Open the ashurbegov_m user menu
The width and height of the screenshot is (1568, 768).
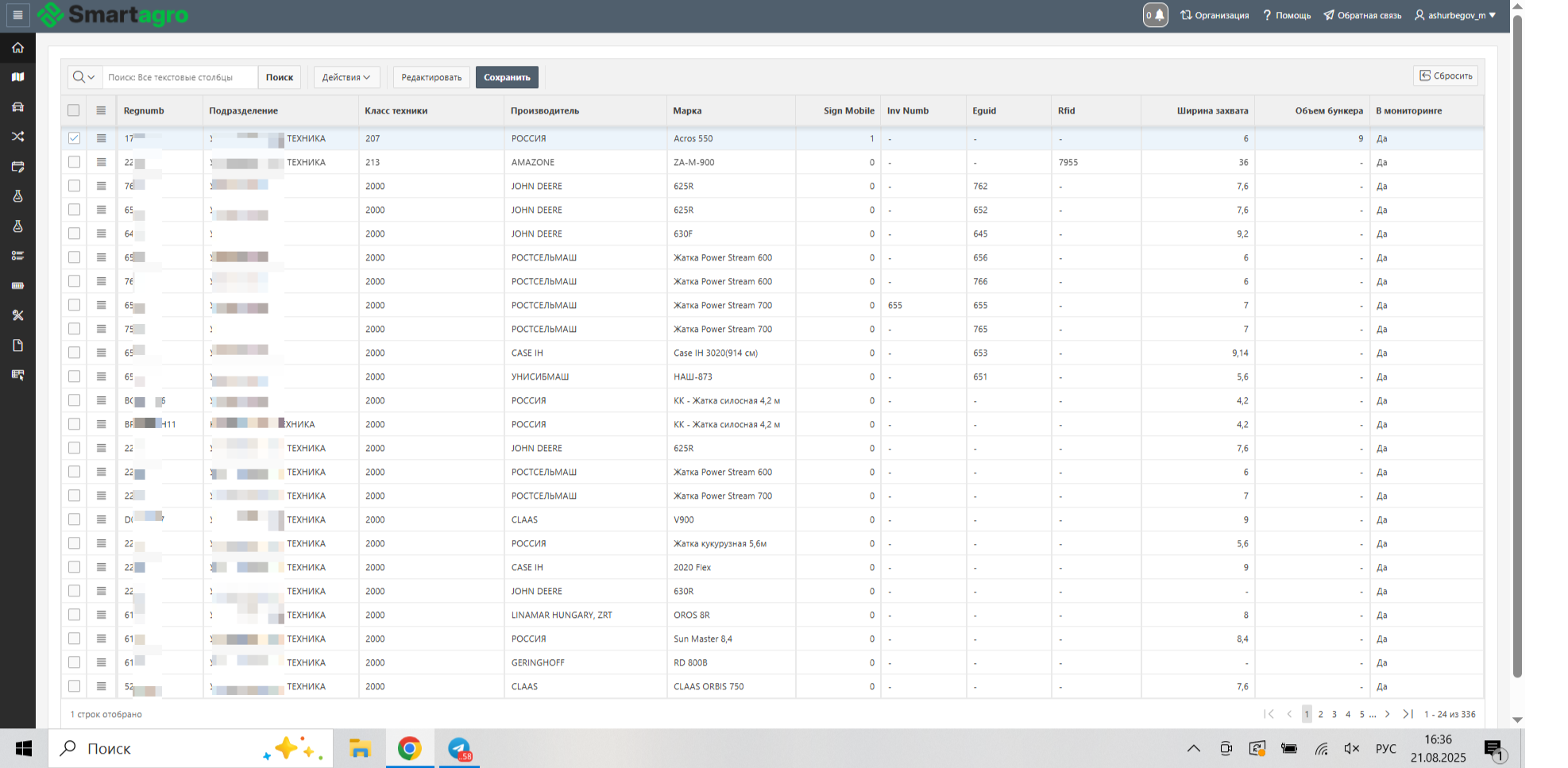1455,15
